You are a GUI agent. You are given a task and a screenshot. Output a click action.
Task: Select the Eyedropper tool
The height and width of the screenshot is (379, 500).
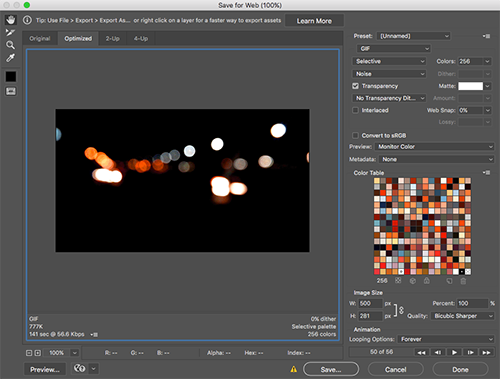(x=10, y=58)
